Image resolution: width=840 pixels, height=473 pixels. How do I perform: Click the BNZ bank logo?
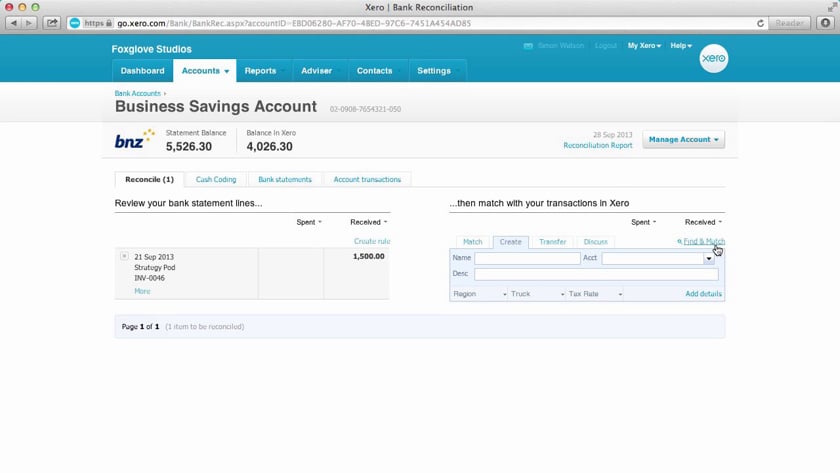coord(135,139)
